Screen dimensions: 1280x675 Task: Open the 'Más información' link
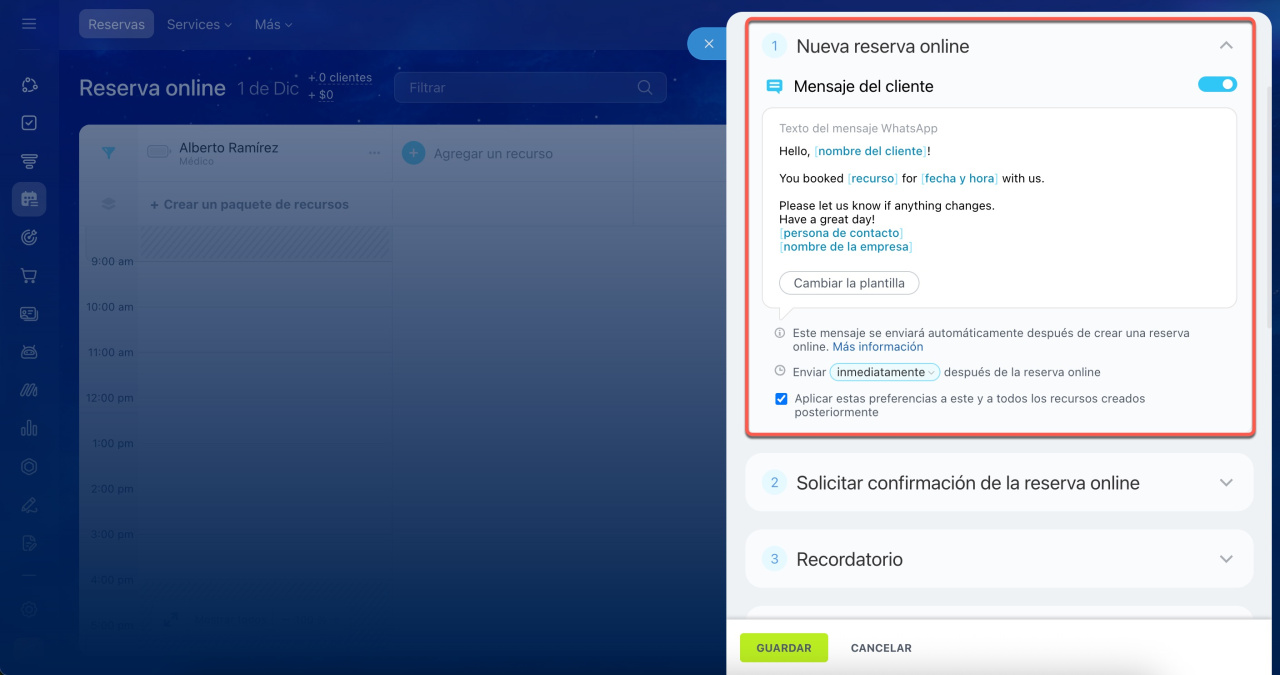click(x=877, y=347)
